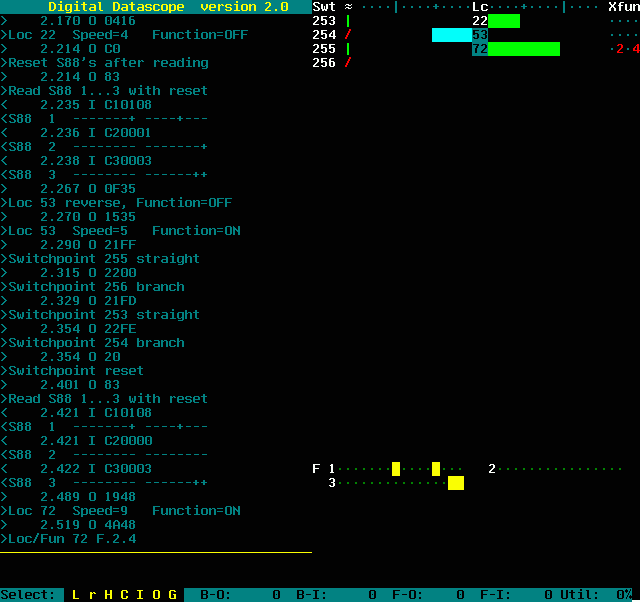
Task: Click switch number 254 in the Swt list
Action: click(324, 35)
